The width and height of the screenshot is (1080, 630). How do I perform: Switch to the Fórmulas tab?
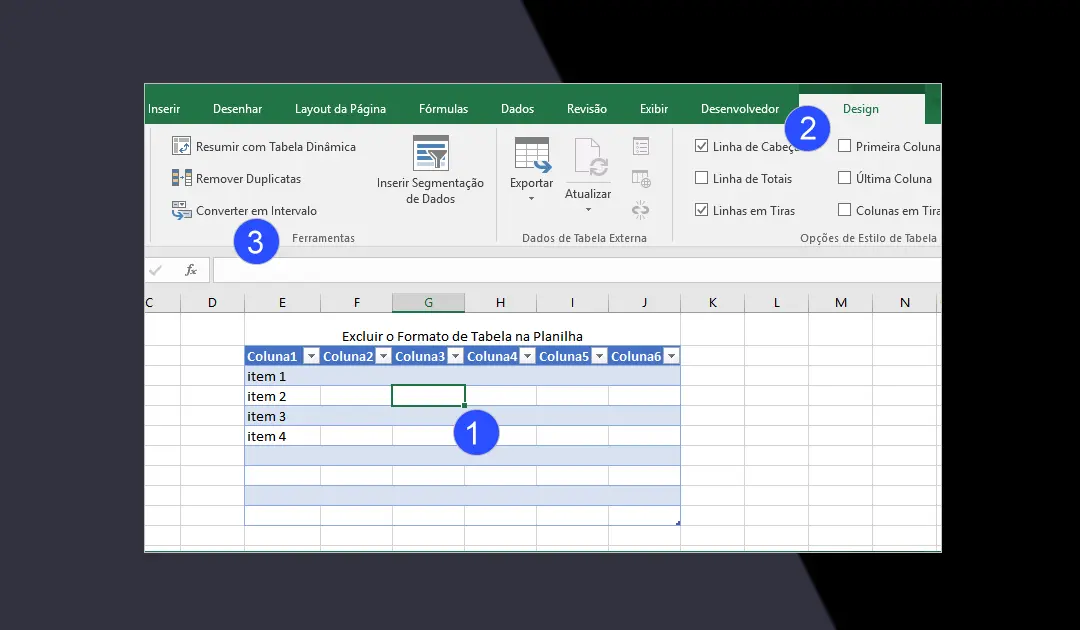443,109
